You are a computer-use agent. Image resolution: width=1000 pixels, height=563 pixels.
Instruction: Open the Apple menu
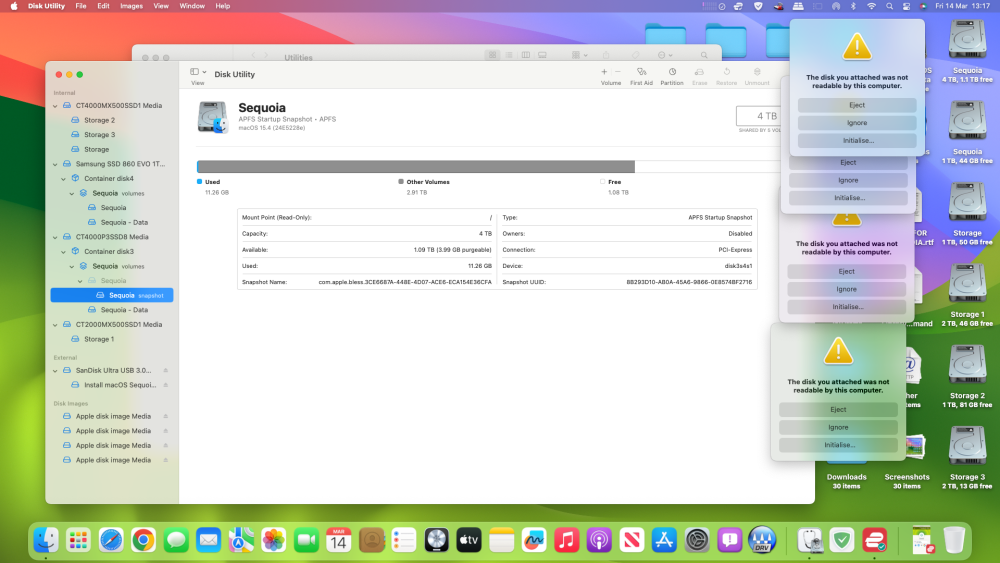13,6
